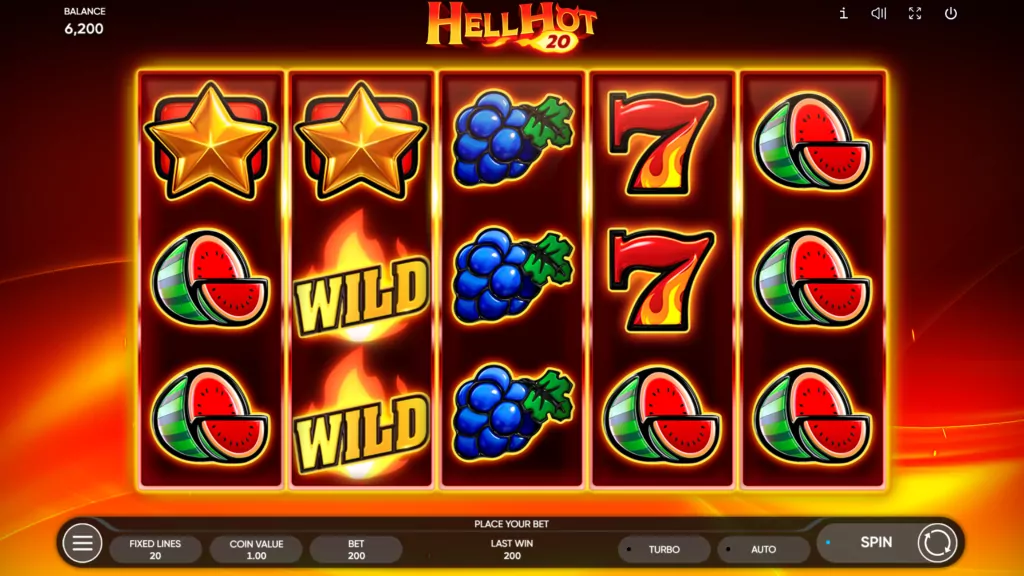The image size is (1024, 576).
Task: Click the golden star on reel one
Action: [x=210, y=140]
